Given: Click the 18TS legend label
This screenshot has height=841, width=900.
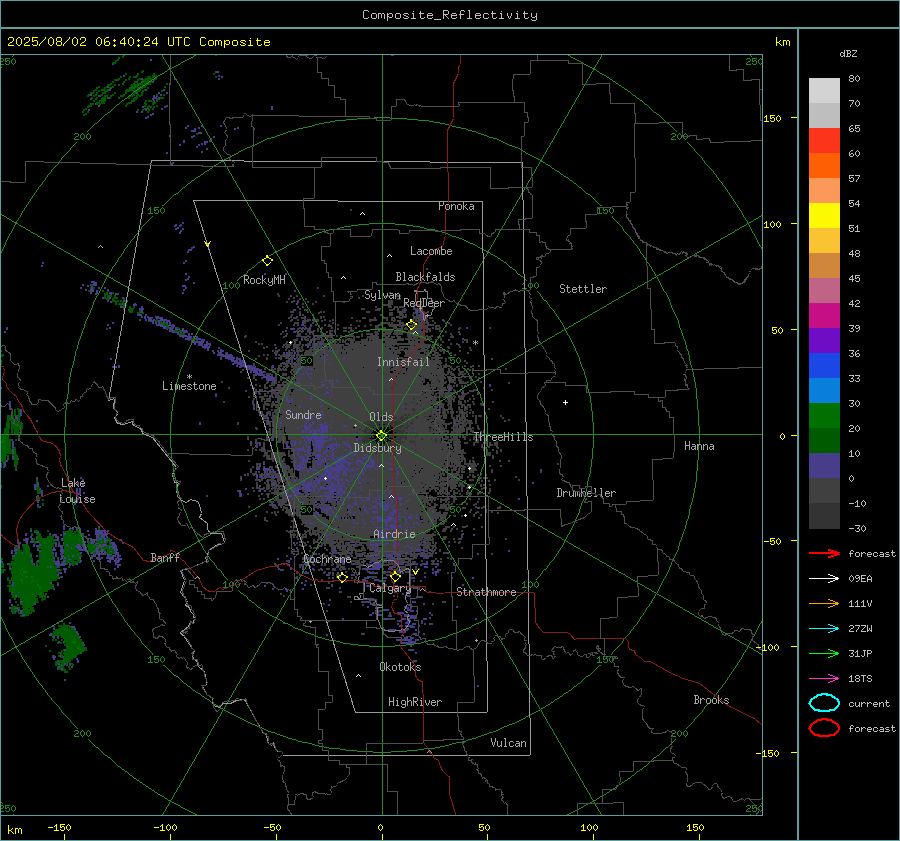Looking at the screenshot, I should [x=860, y=679].
